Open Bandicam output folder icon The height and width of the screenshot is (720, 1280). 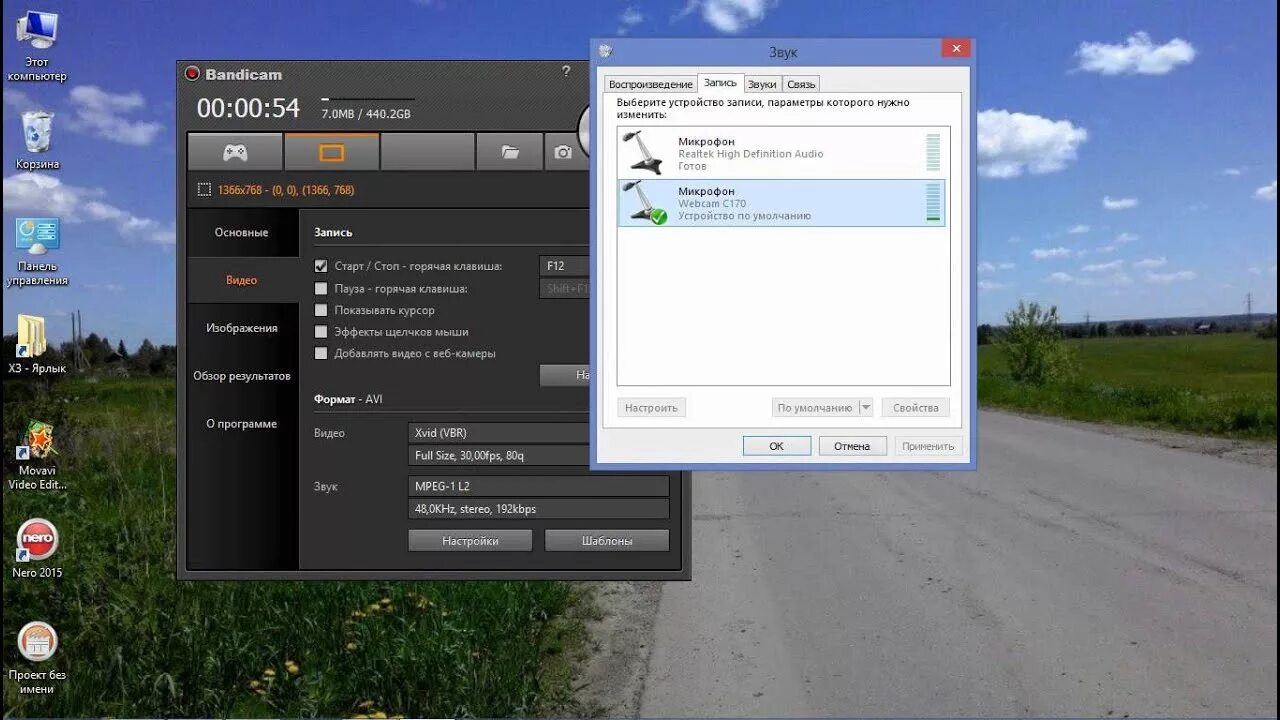510,152
